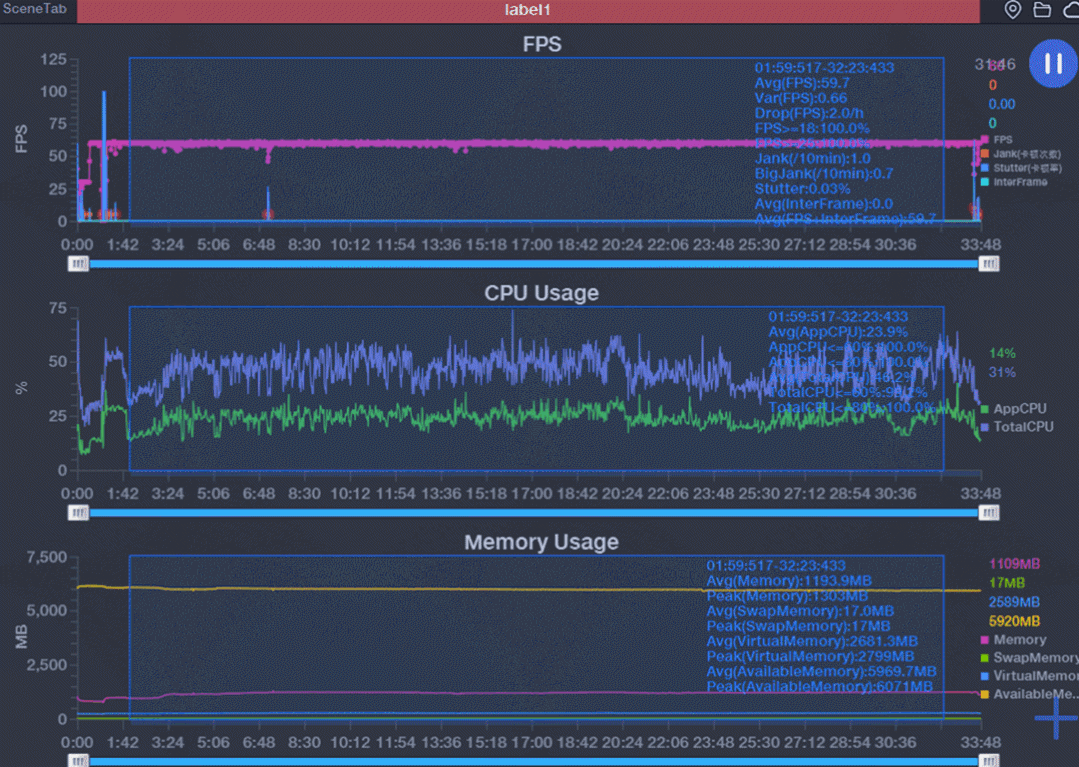Click the location pin icon
This screenshot has width=1079, height=767.
[1012, 10]
